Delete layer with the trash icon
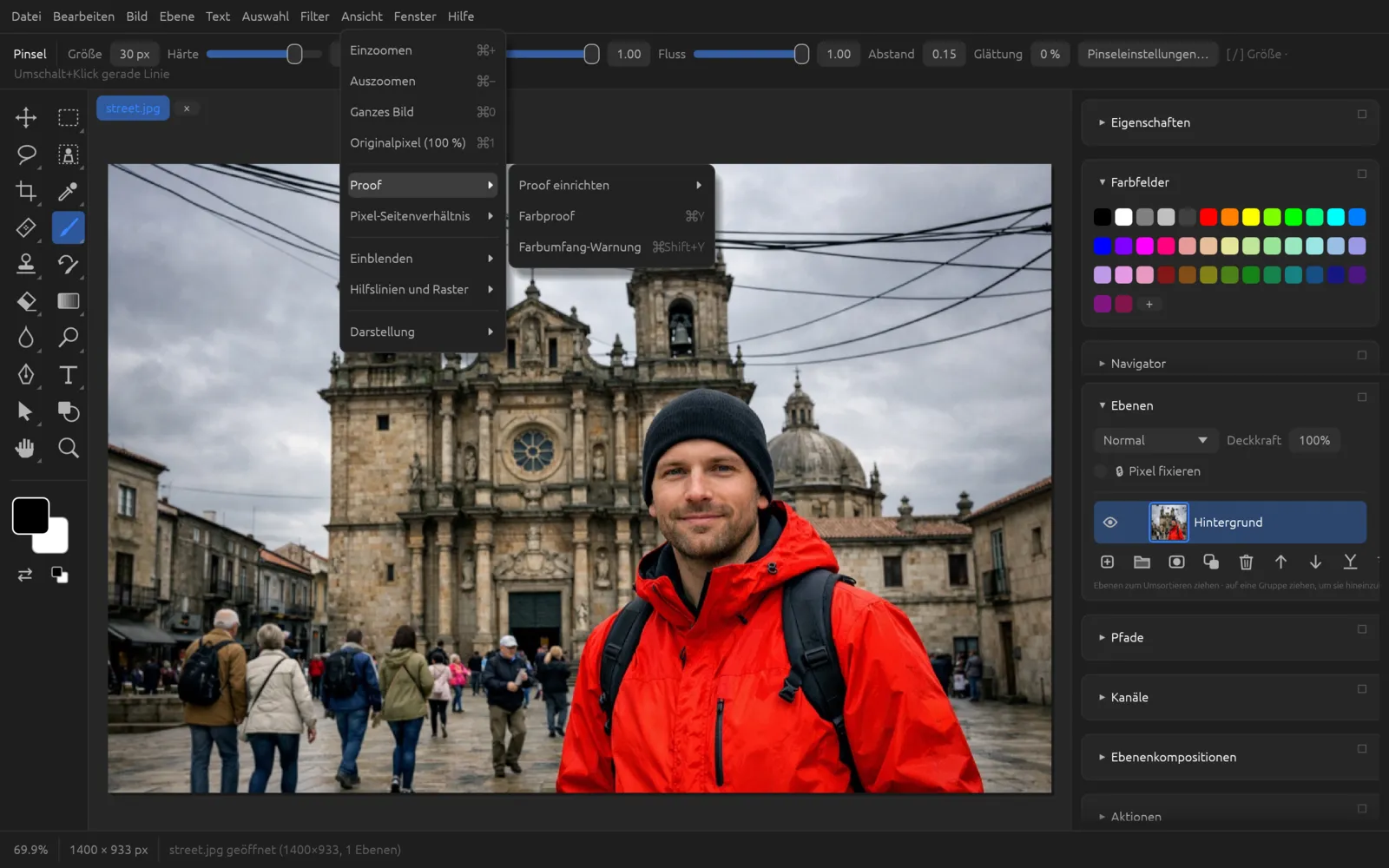The height and width of the screenshot is (868, 1389). point(1246,562)
